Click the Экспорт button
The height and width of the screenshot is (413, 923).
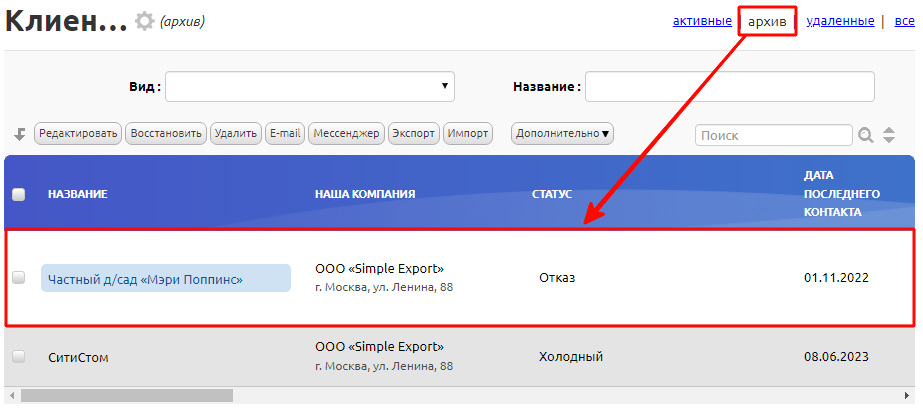point(414,134)
